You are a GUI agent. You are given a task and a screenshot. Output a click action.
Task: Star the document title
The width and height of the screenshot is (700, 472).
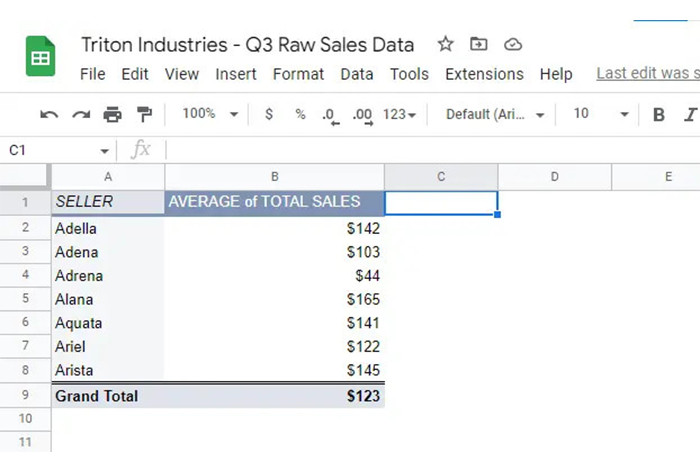click(x=446, y=44)
